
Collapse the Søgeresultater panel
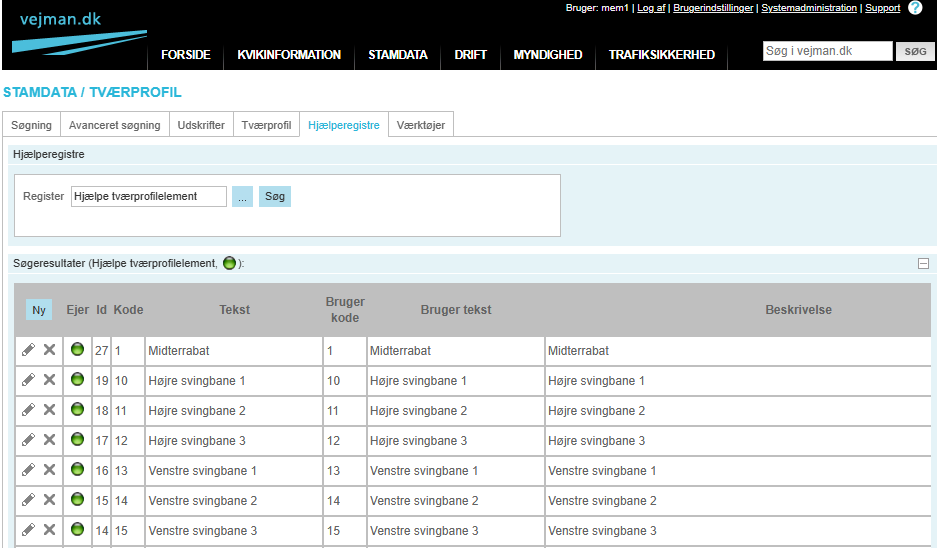923,263
